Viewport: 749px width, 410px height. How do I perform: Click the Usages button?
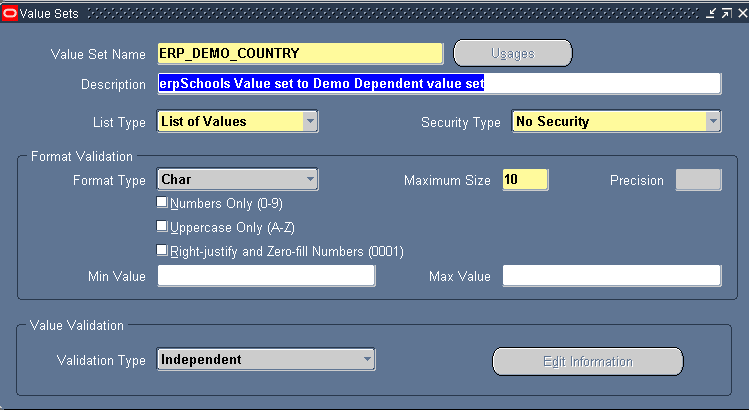coord(513,53)
